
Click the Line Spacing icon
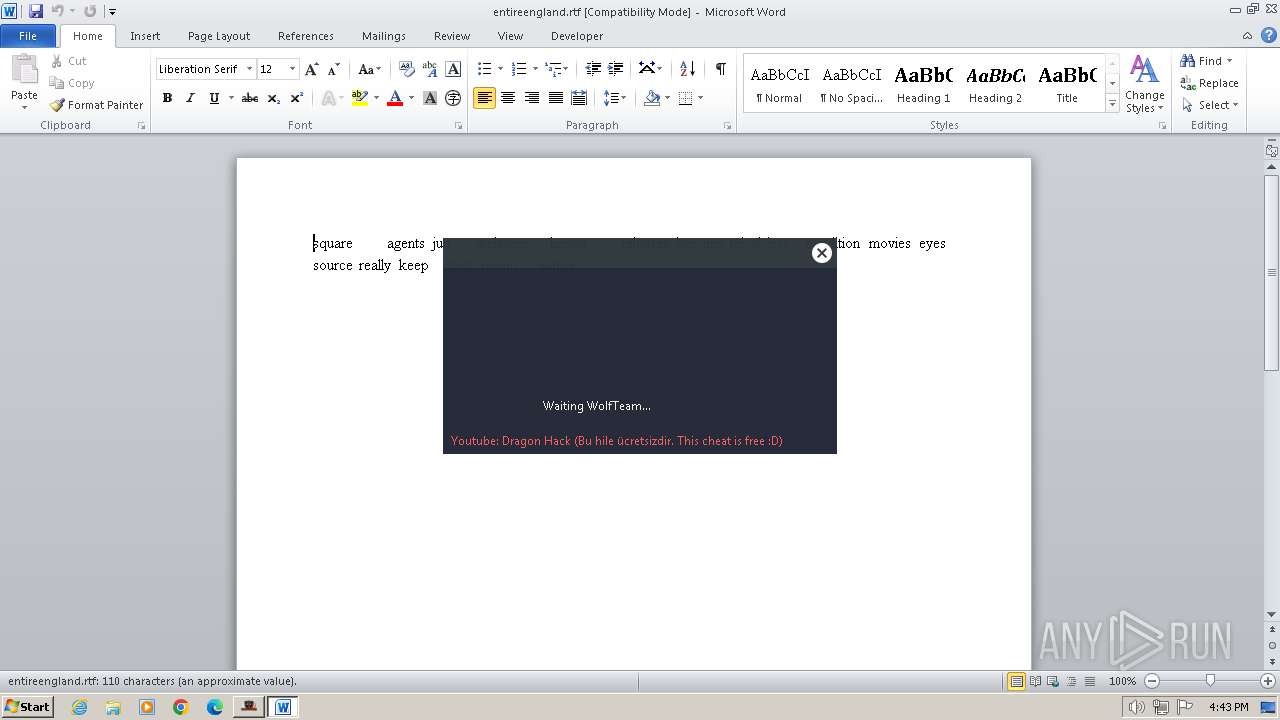[611, 98]
